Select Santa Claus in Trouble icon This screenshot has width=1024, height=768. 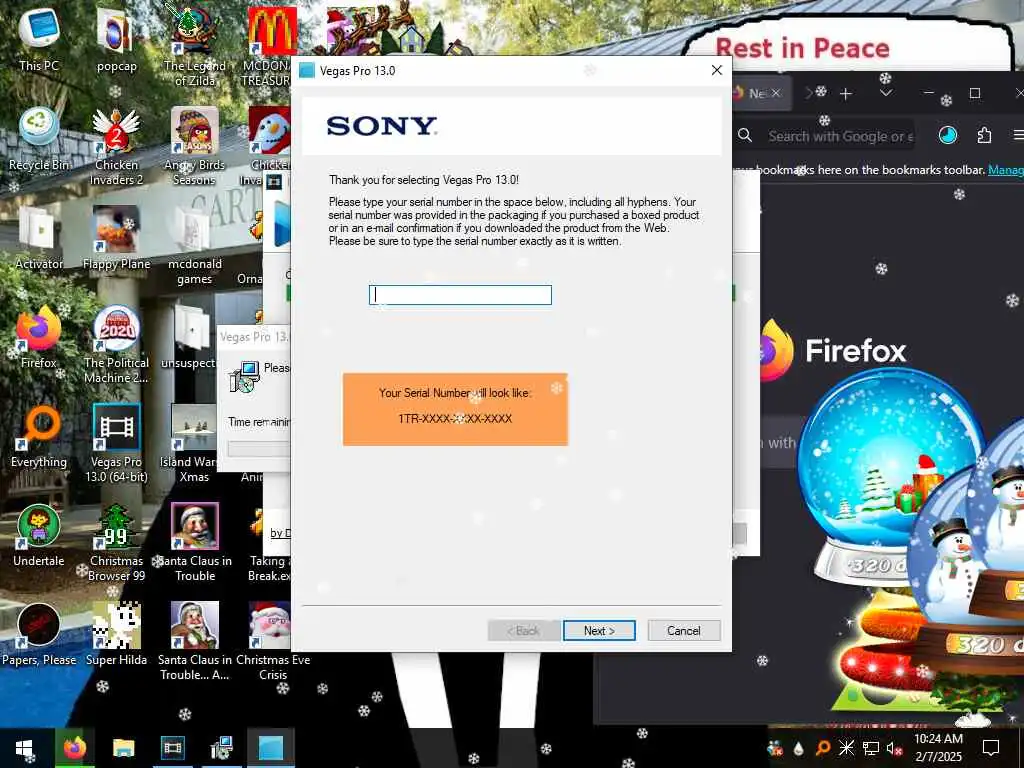[x=194, y=542]
